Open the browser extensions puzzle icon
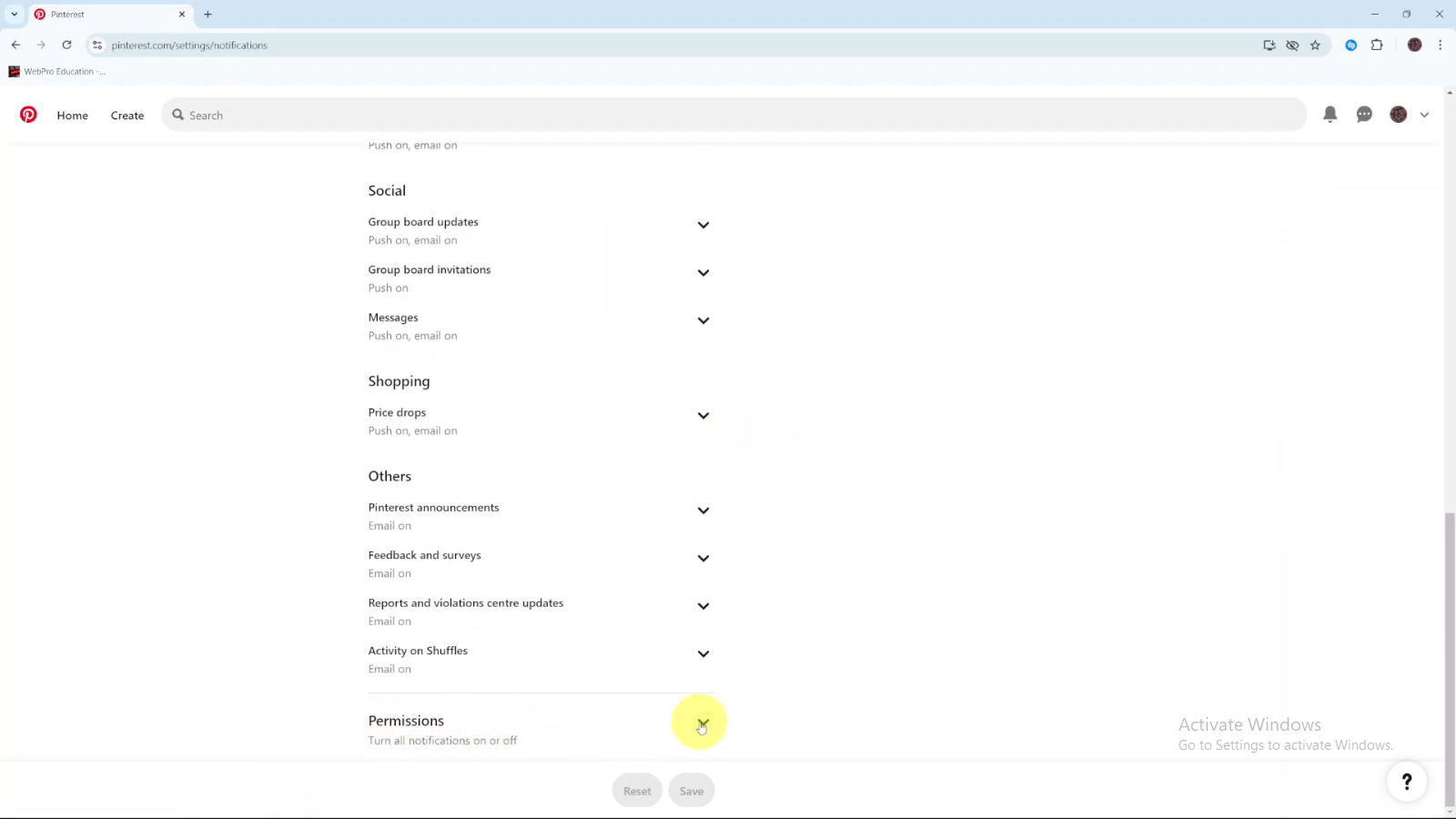The width and height of the screenshot is (1456, 819). point(1377,45)
